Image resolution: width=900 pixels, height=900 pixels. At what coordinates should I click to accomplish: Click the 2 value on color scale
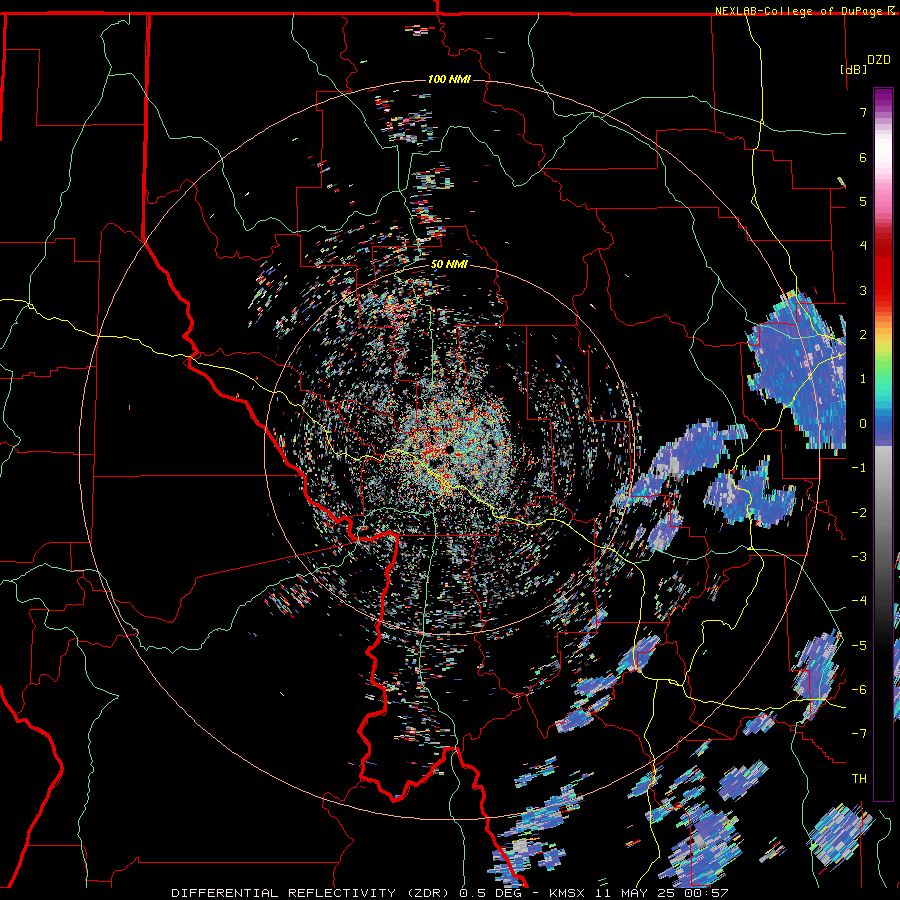(863, 335)
